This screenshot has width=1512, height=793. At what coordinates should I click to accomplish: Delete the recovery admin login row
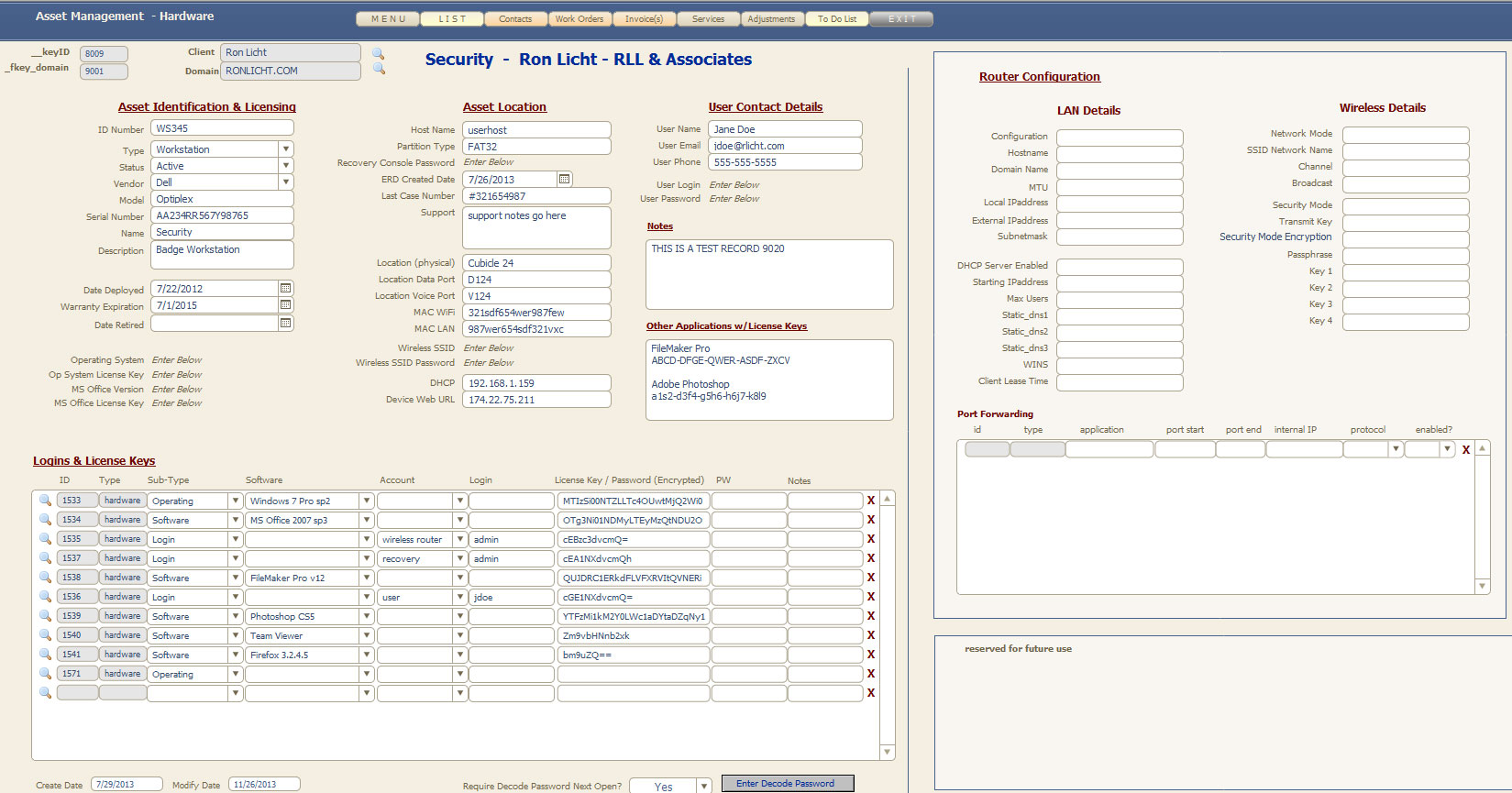(x=871, y=558)
